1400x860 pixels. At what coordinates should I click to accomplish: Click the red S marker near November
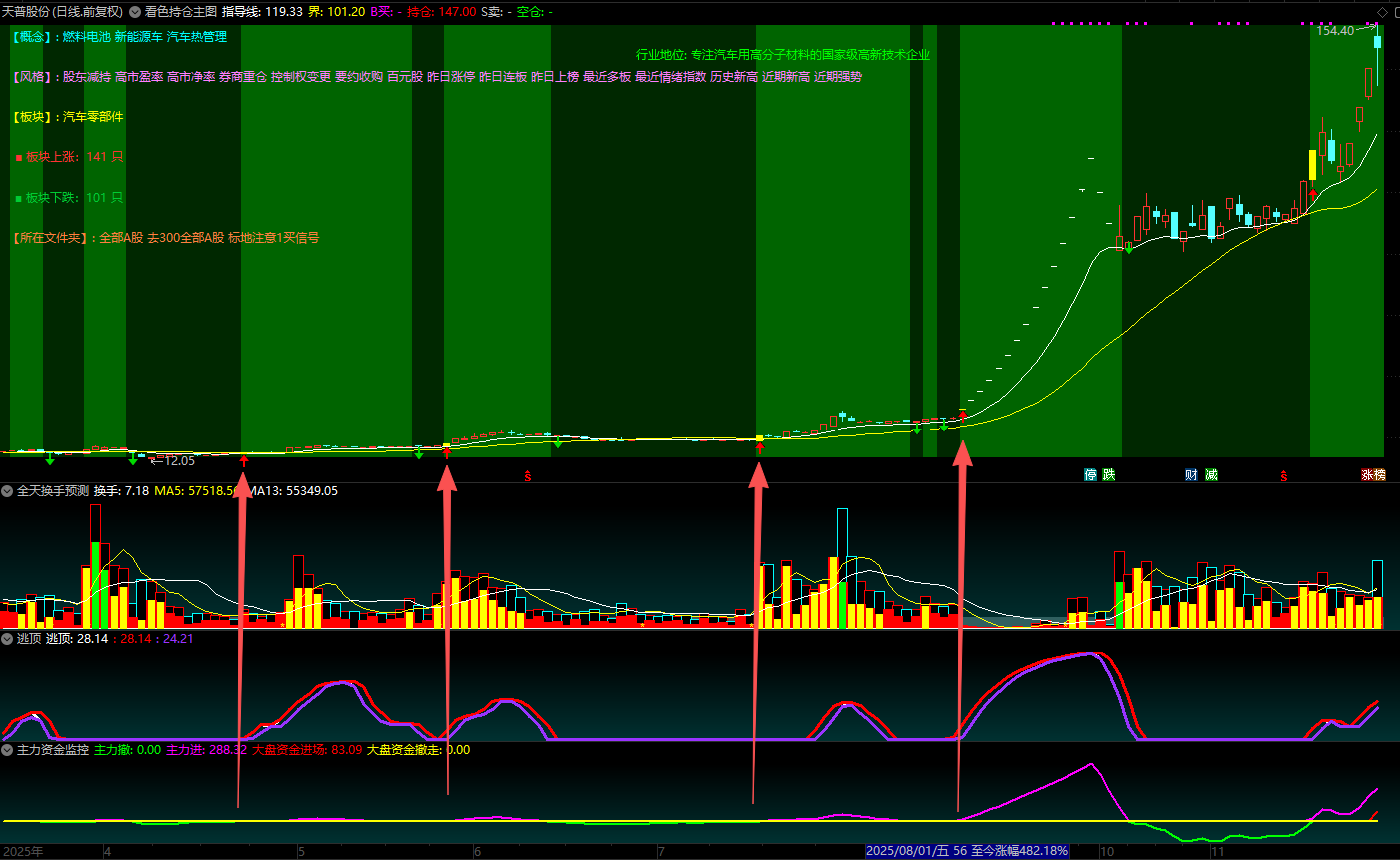coord(1283,476)
